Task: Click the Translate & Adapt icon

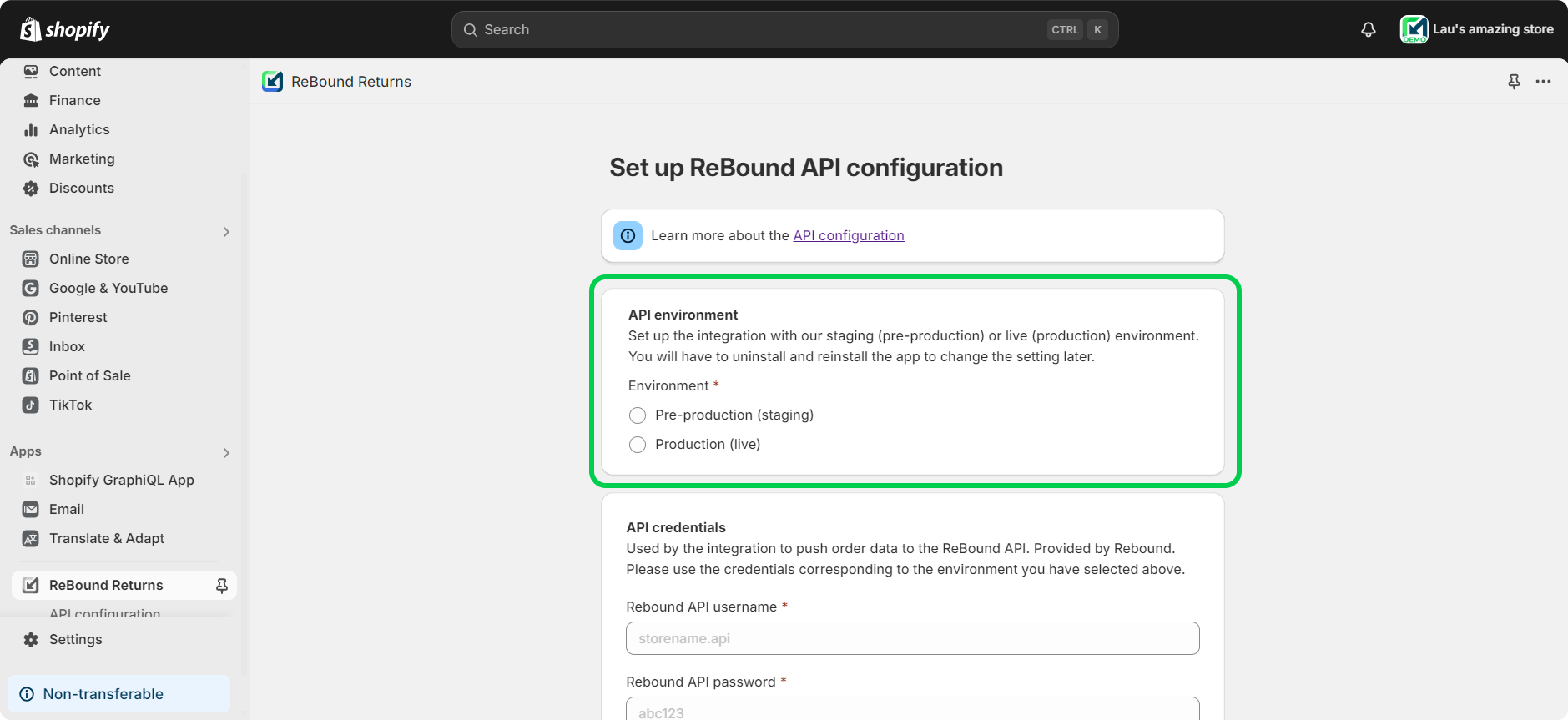Action: (x=31, y=538)
